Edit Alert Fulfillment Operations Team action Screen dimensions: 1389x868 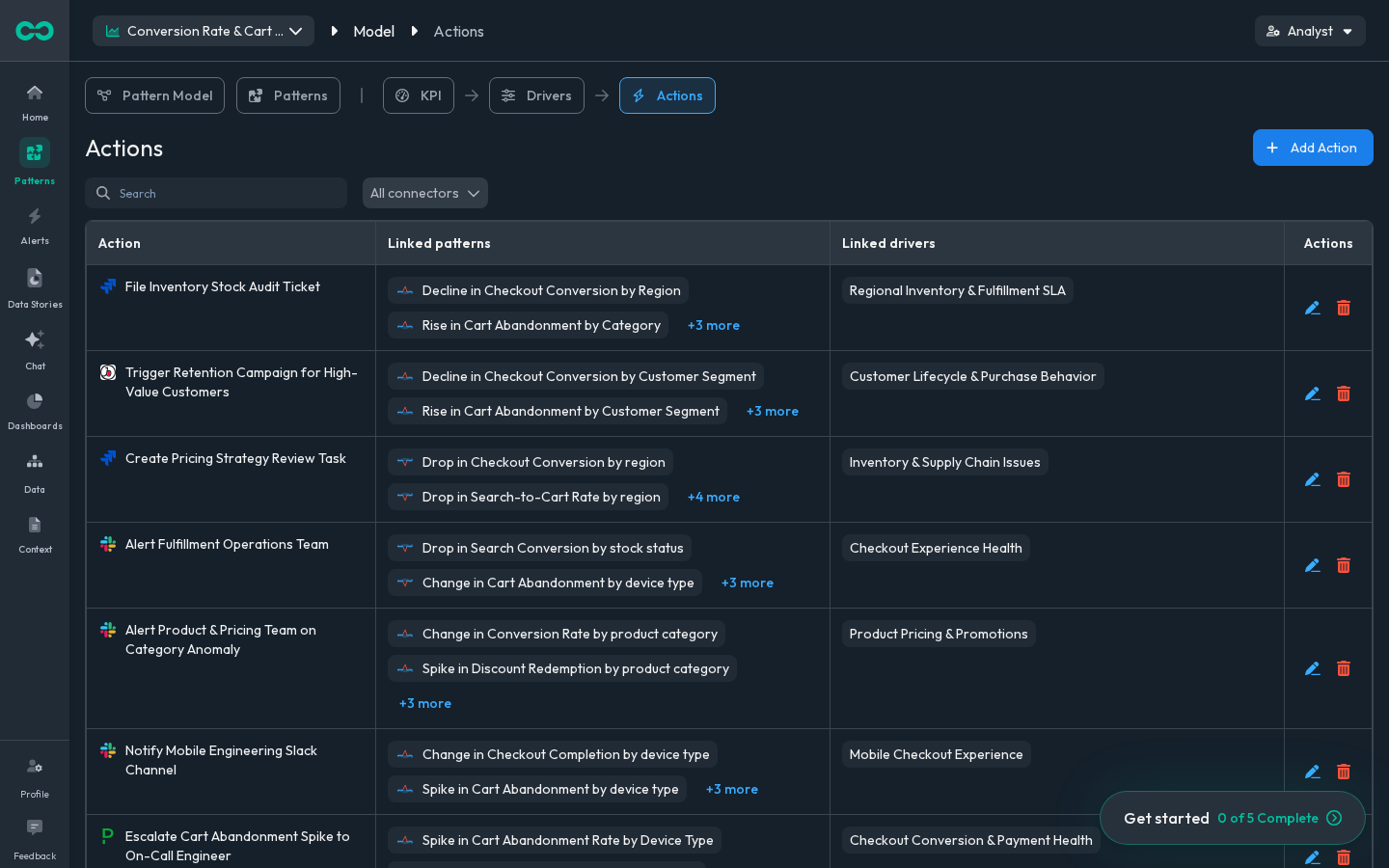tap(1313, 565)
